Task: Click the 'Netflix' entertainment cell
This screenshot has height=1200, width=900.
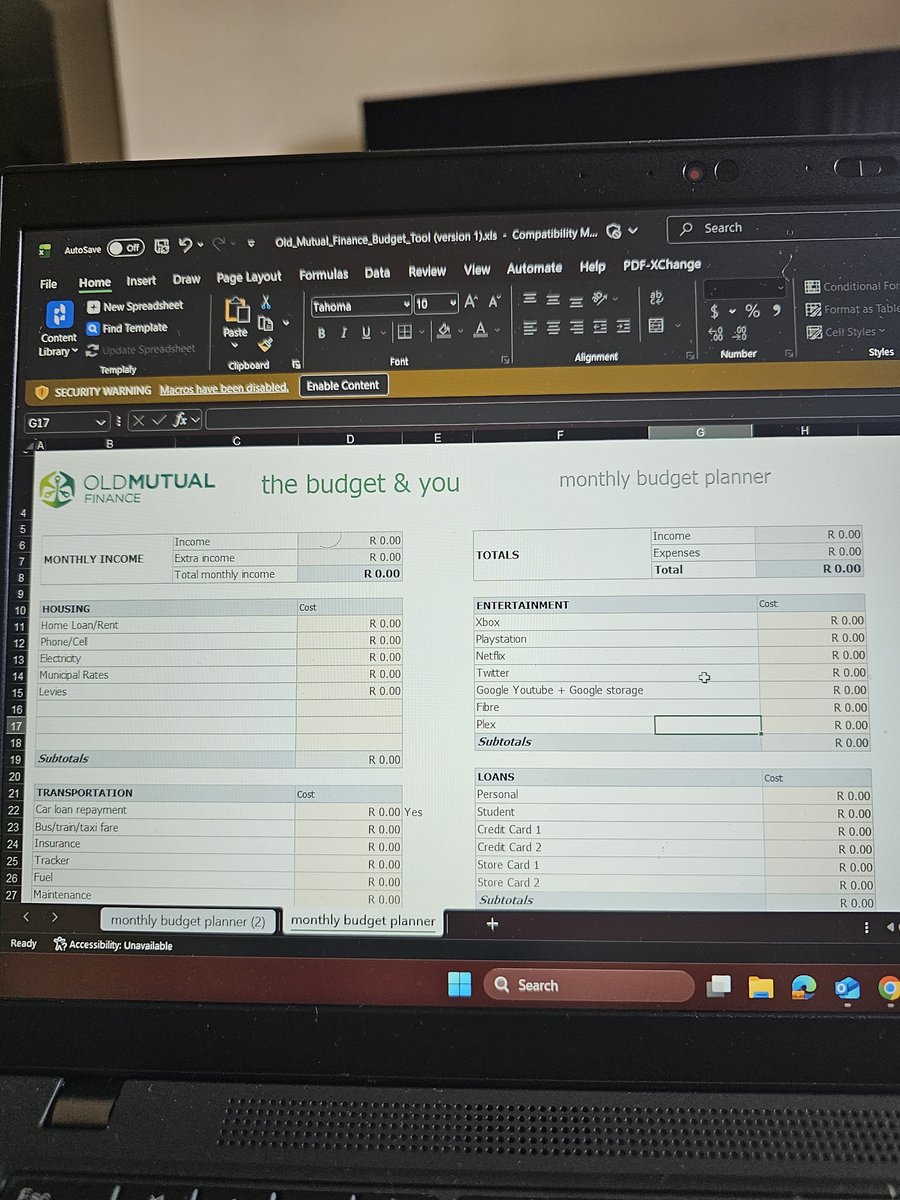Action: click(616, 656)
